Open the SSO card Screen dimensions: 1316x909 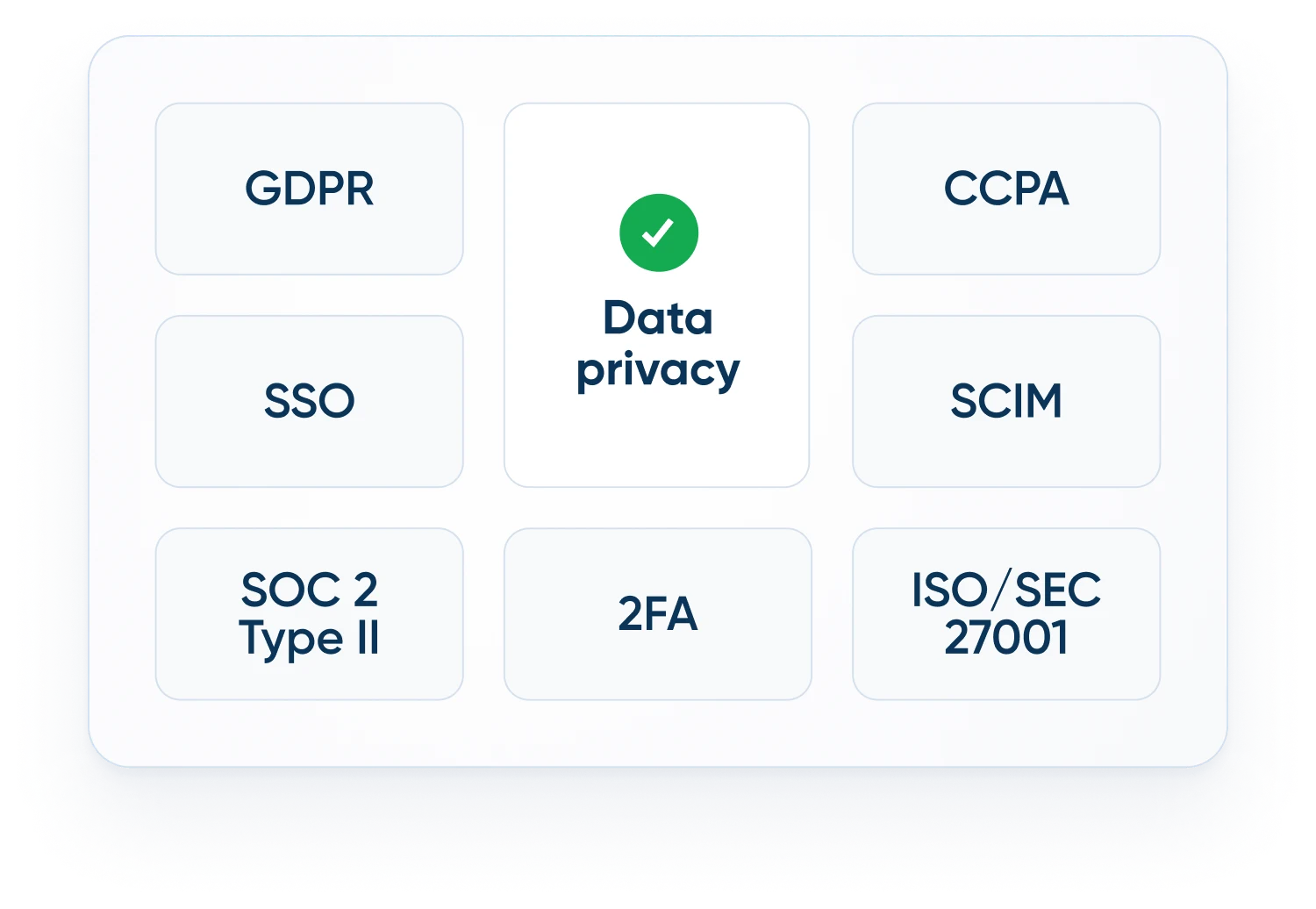(309, 401)
